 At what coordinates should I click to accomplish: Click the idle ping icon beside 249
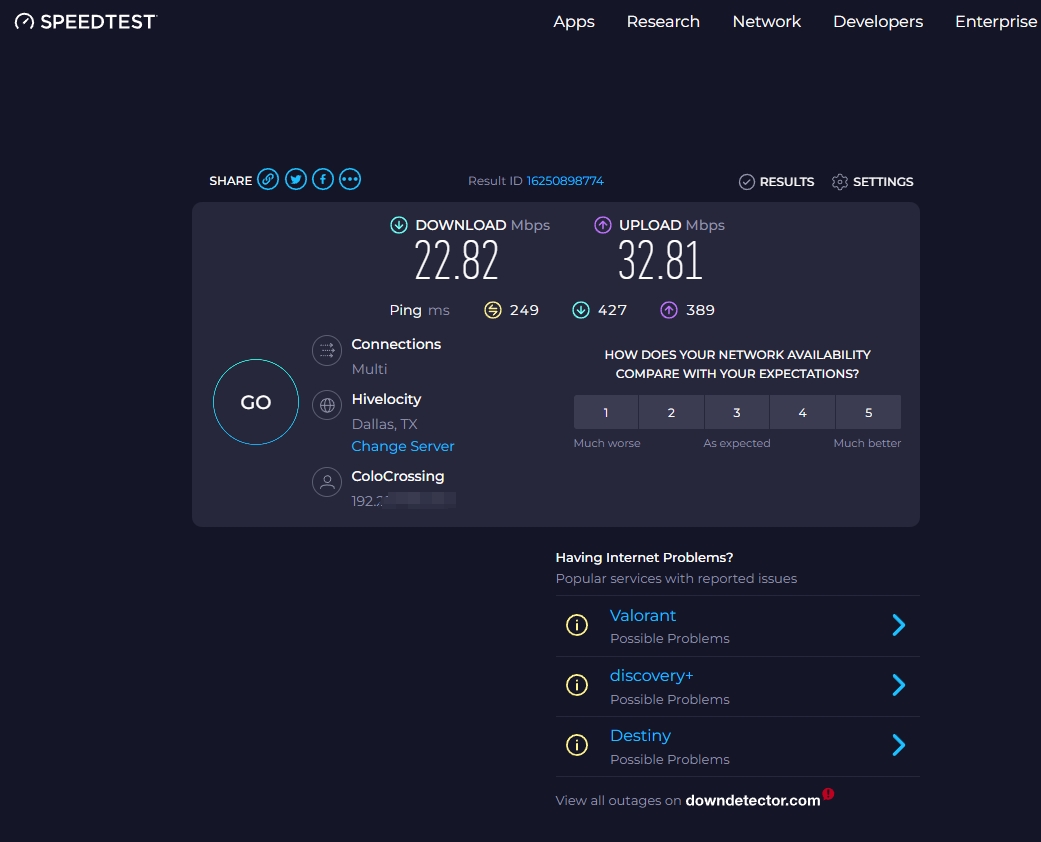[493, 310]
